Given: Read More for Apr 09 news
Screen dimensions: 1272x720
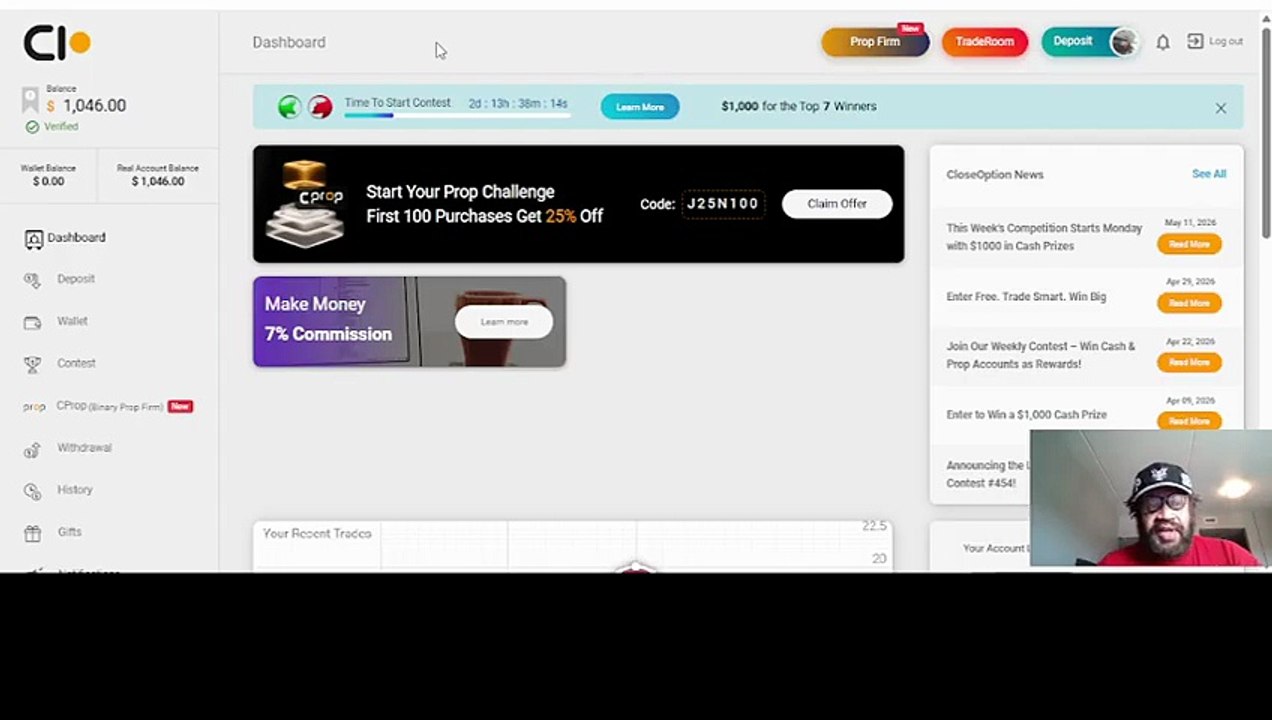Looking at the screenshot, I should coord(1189,421).
